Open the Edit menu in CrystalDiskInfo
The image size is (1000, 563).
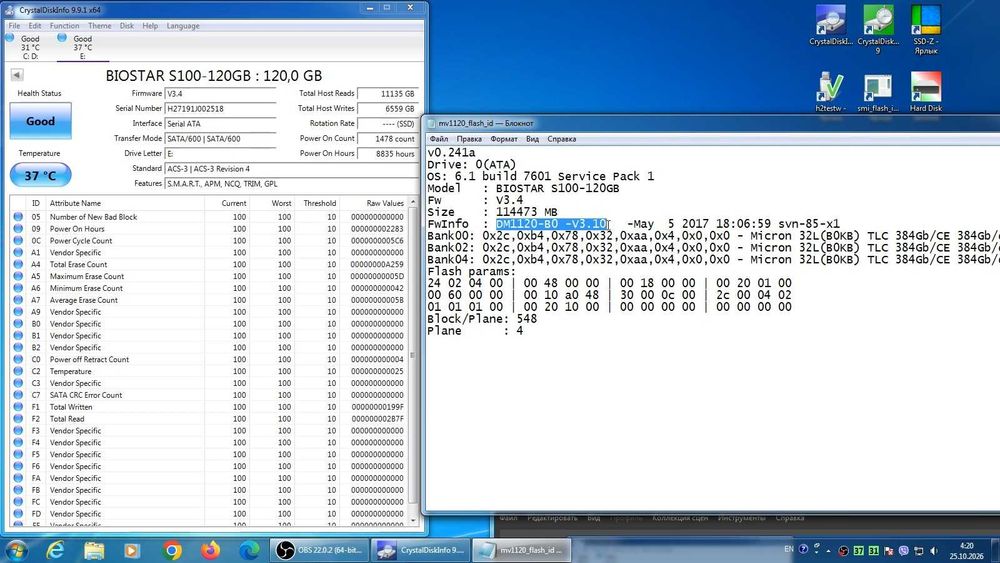[x=34, y=26]
